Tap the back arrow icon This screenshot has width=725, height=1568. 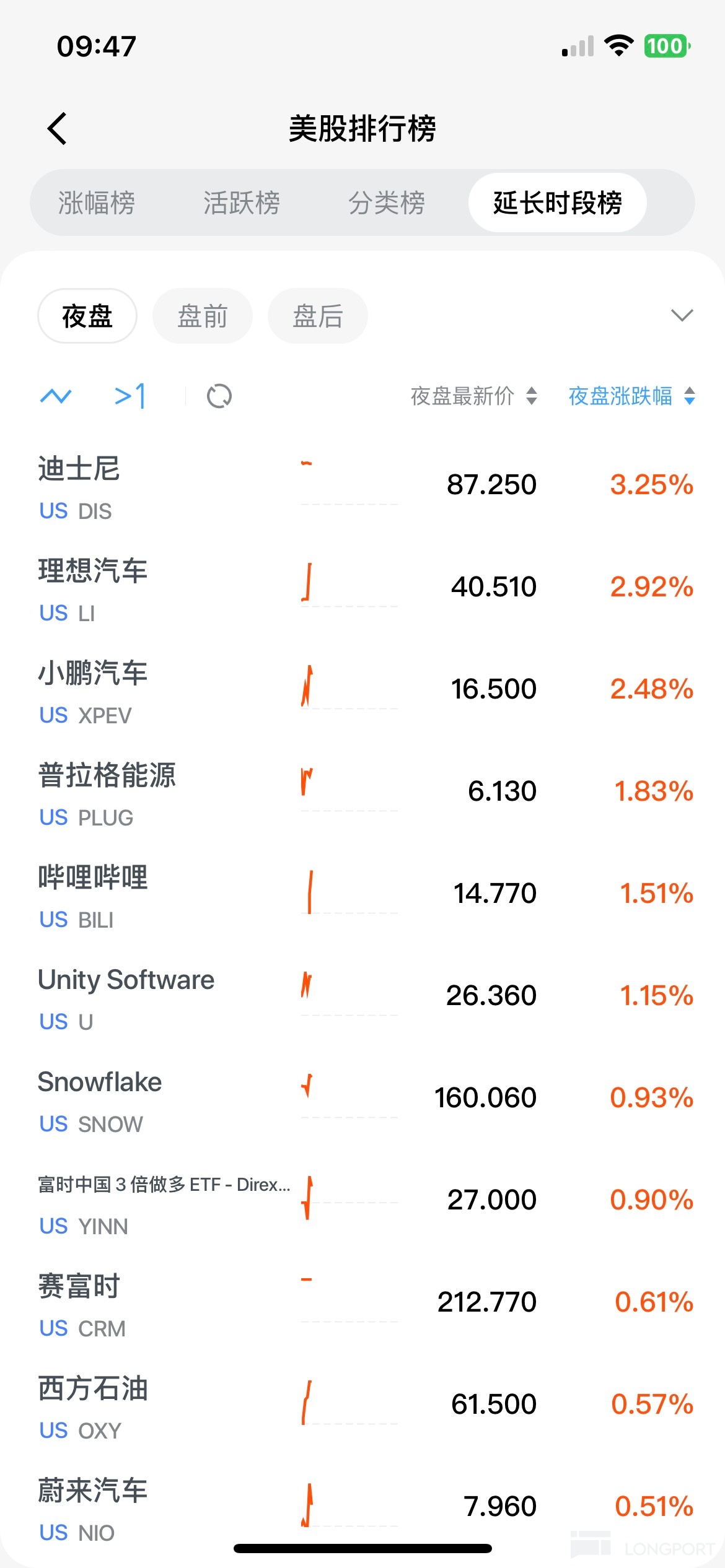point(57,129)
